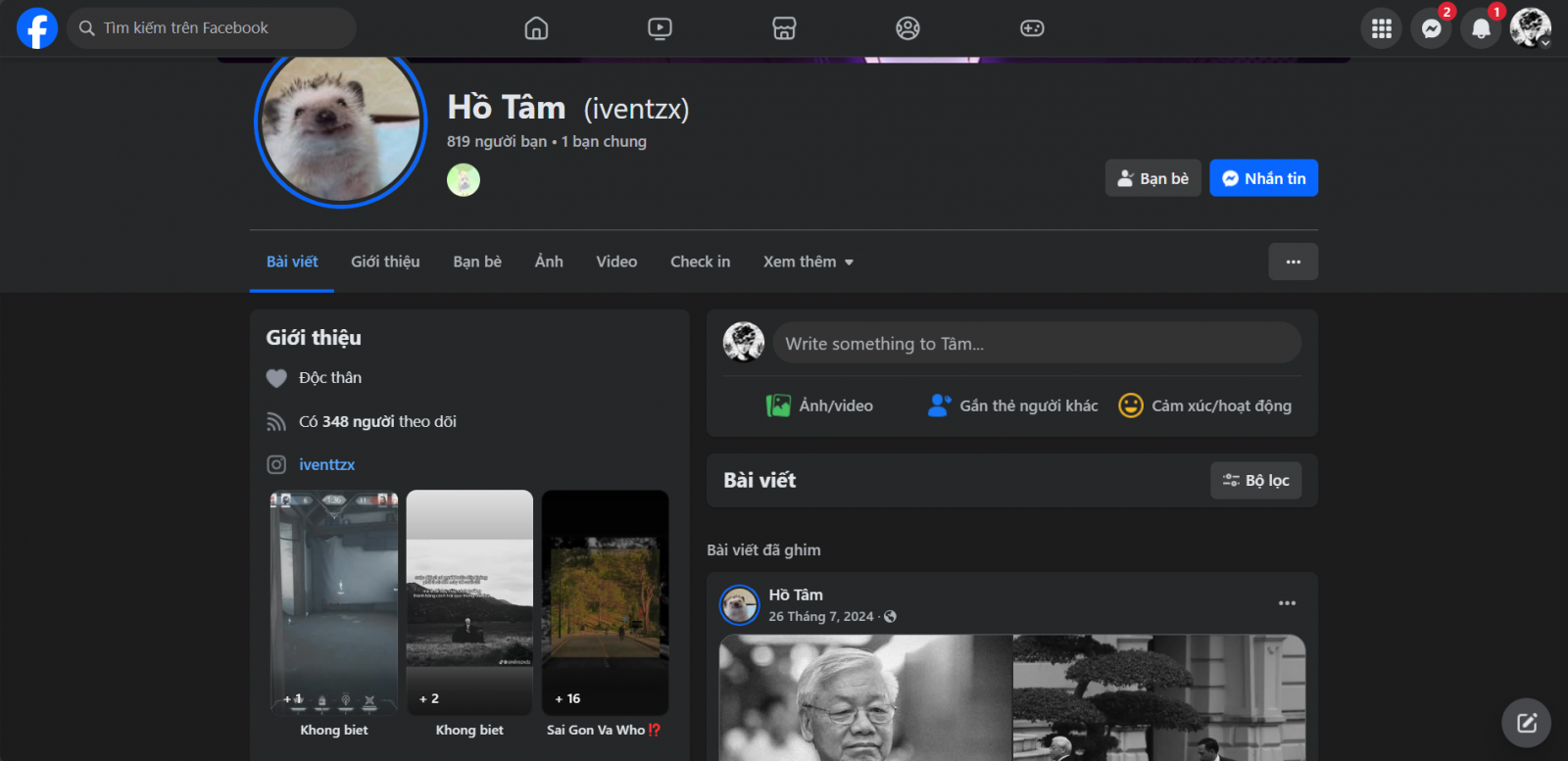Viewport: 1568px width, 761px height.
Task: Click the Facebook logo icon
Action: pyautogui.click(x=36, y=28)
